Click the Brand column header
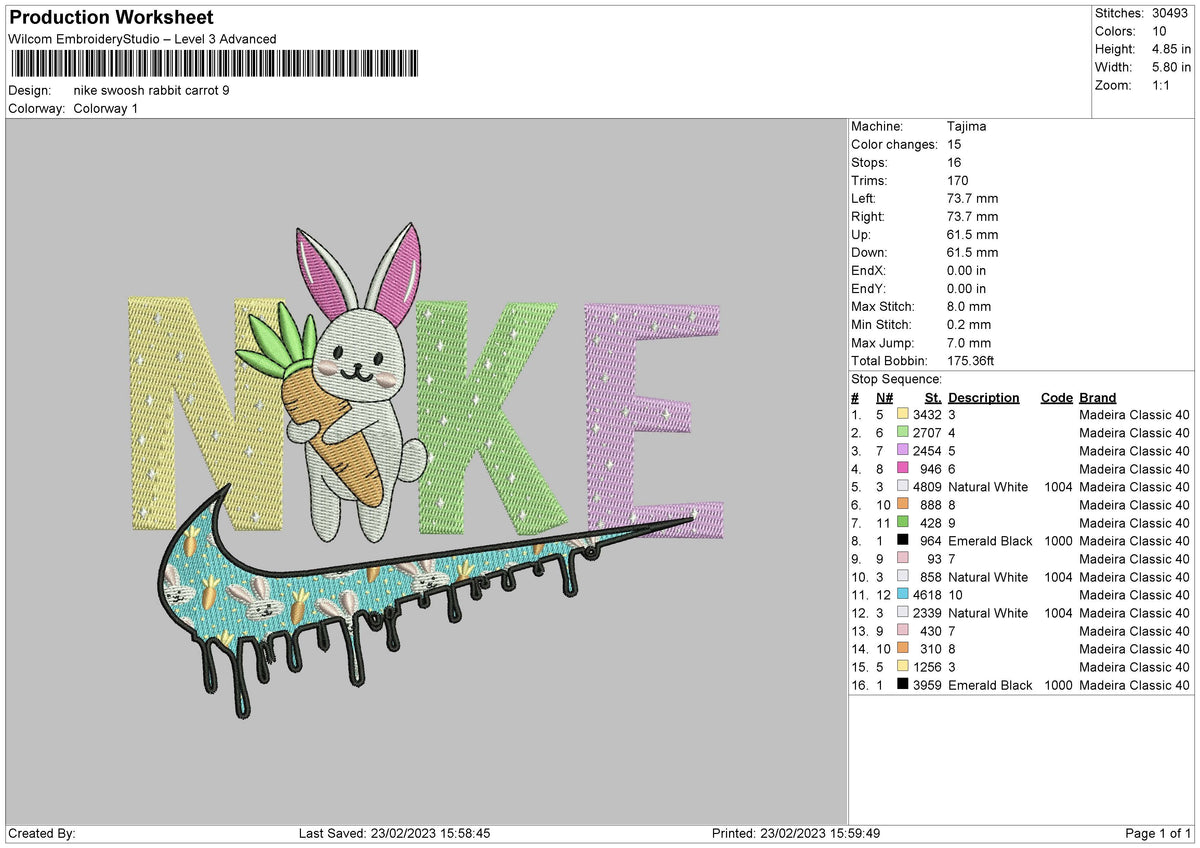 [1097, 397]
